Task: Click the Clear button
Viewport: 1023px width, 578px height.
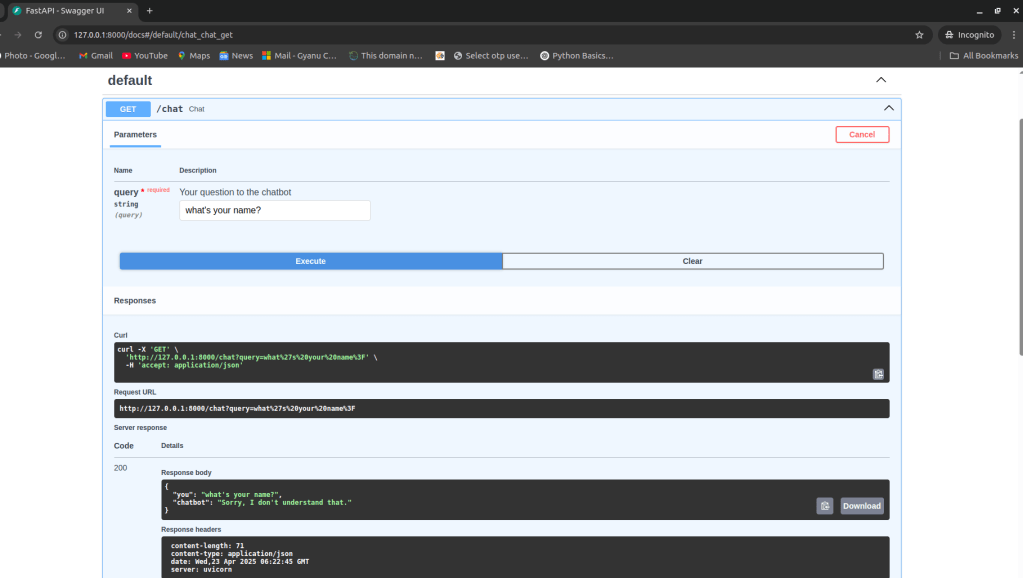Action: click(x=692, y=261)
